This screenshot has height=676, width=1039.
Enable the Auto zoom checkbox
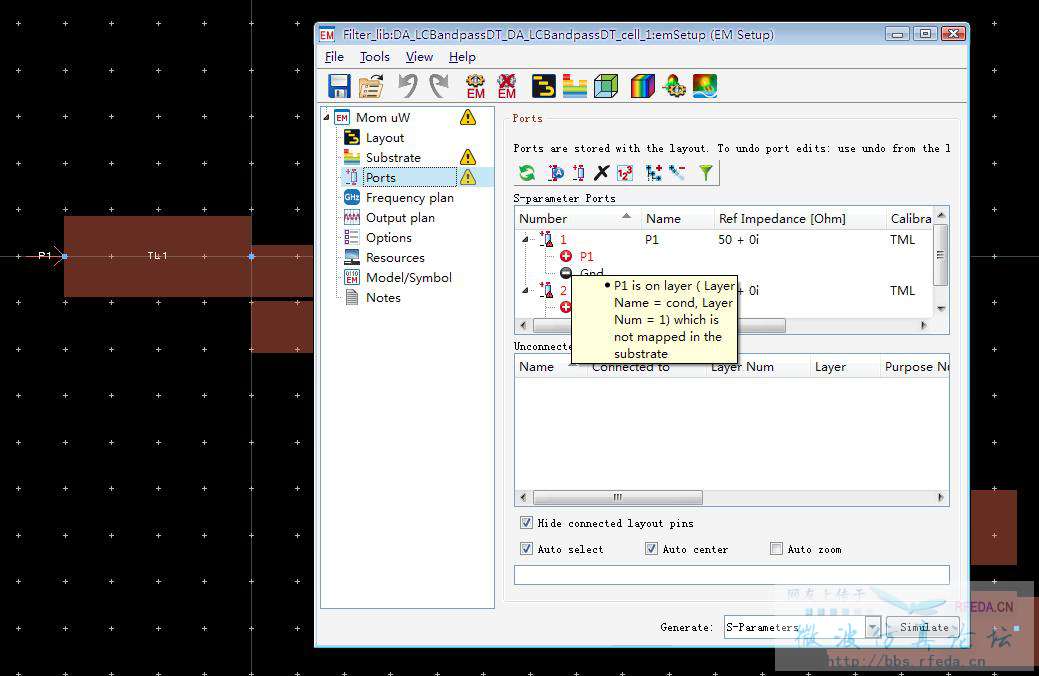776,549
